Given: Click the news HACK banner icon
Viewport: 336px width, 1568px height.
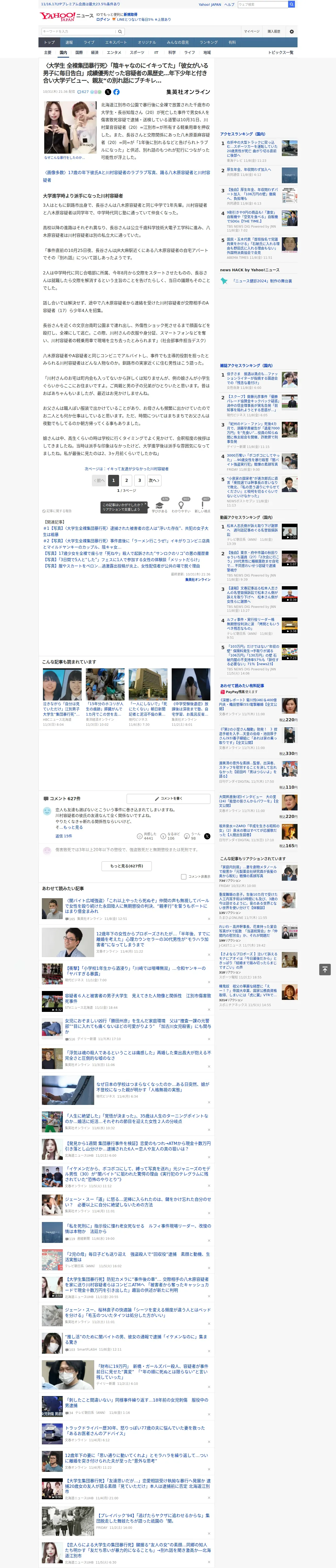Looking at the screenshot, I should (225, 281).
